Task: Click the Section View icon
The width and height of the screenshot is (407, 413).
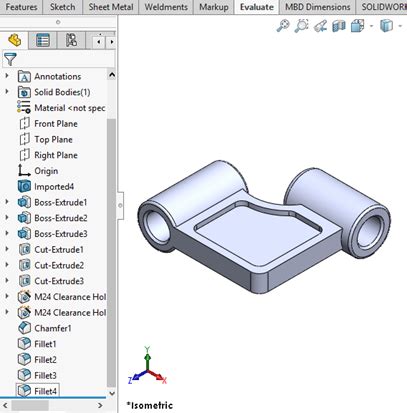Action: pyautogui.click(x=339, y=26)
